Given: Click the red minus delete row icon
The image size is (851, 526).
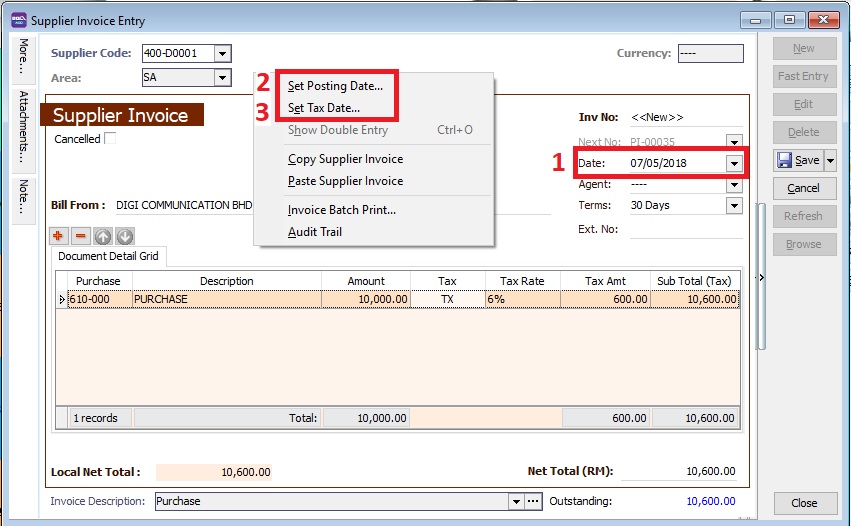Looking at the screenshot, I should [81, 236].
